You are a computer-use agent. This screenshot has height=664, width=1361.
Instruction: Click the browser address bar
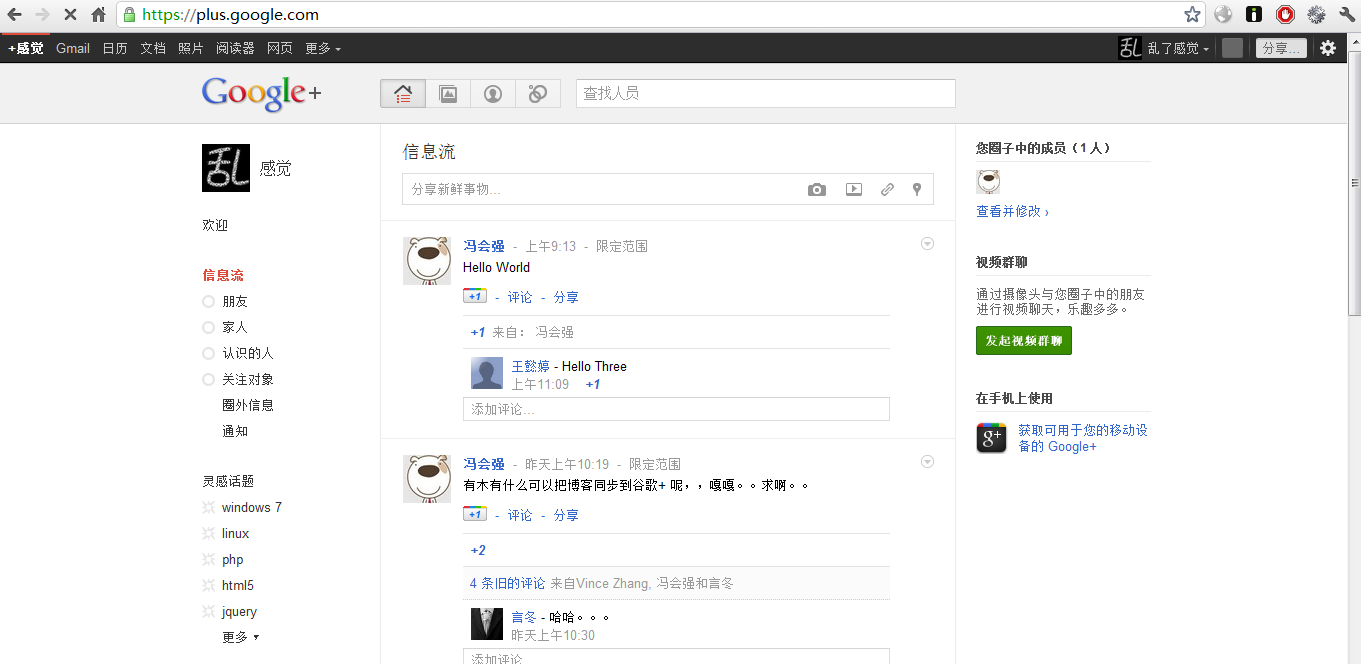coord(660,15)
